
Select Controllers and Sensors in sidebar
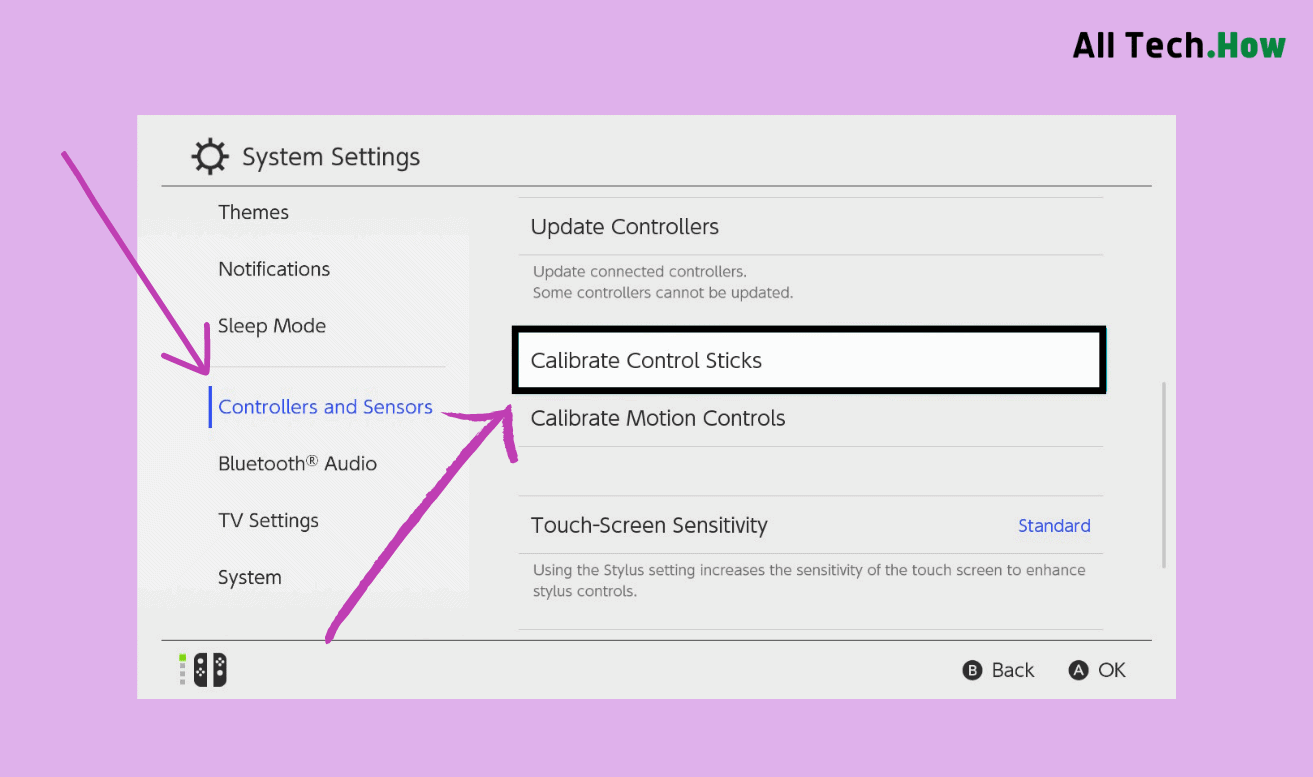325,406
